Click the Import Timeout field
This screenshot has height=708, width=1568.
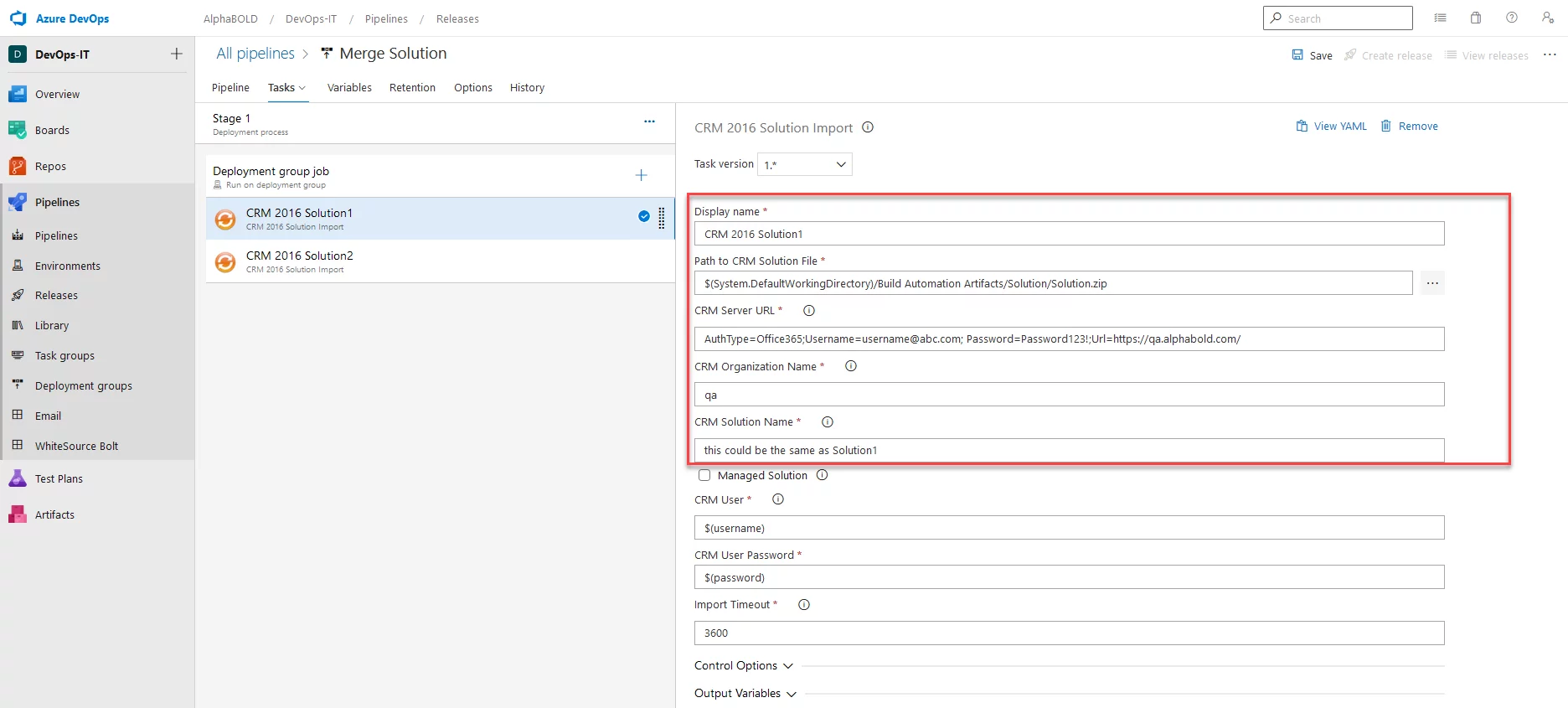pyautogui.click(x=1069, y=633)
